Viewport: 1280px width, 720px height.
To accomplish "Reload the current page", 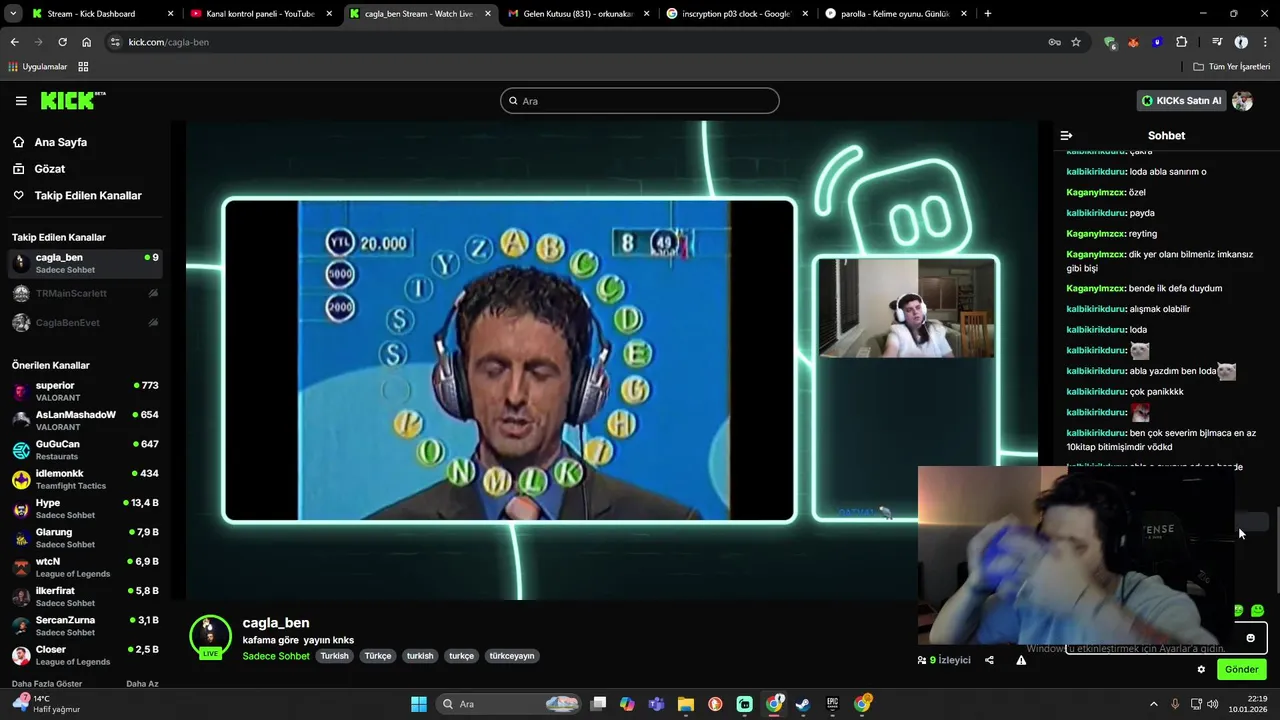I will pos(62,42).
